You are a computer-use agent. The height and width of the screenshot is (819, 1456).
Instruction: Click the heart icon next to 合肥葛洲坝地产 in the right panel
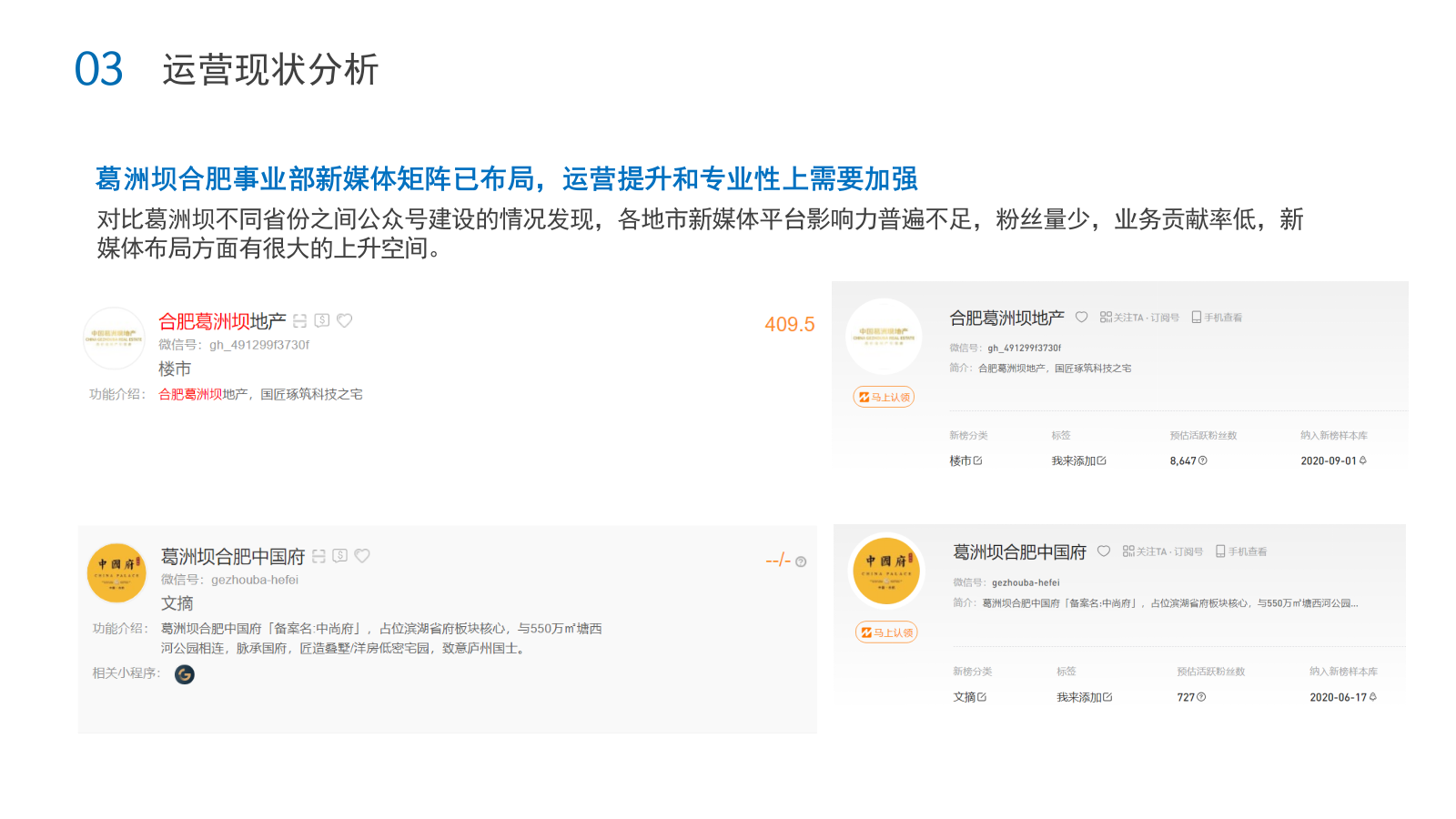click(x=1081, y=317)
